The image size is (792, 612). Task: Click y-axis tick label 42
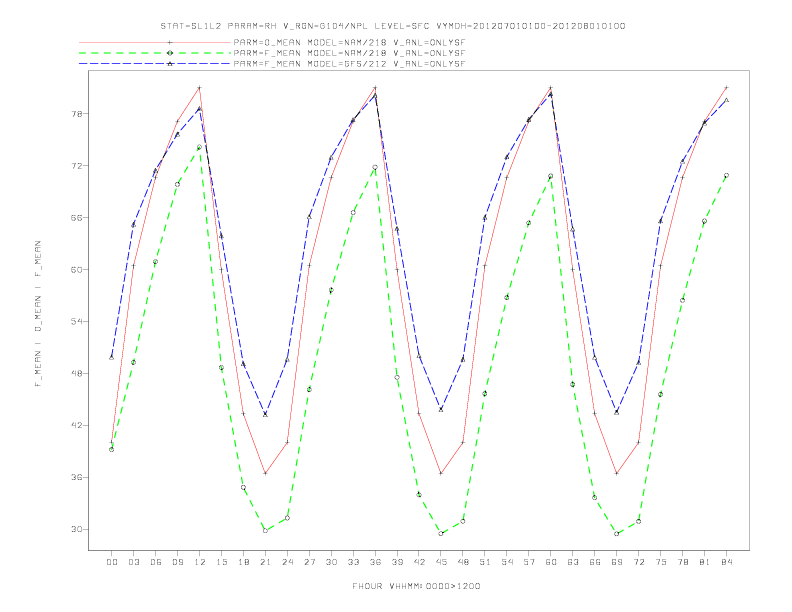pos(76,426)
